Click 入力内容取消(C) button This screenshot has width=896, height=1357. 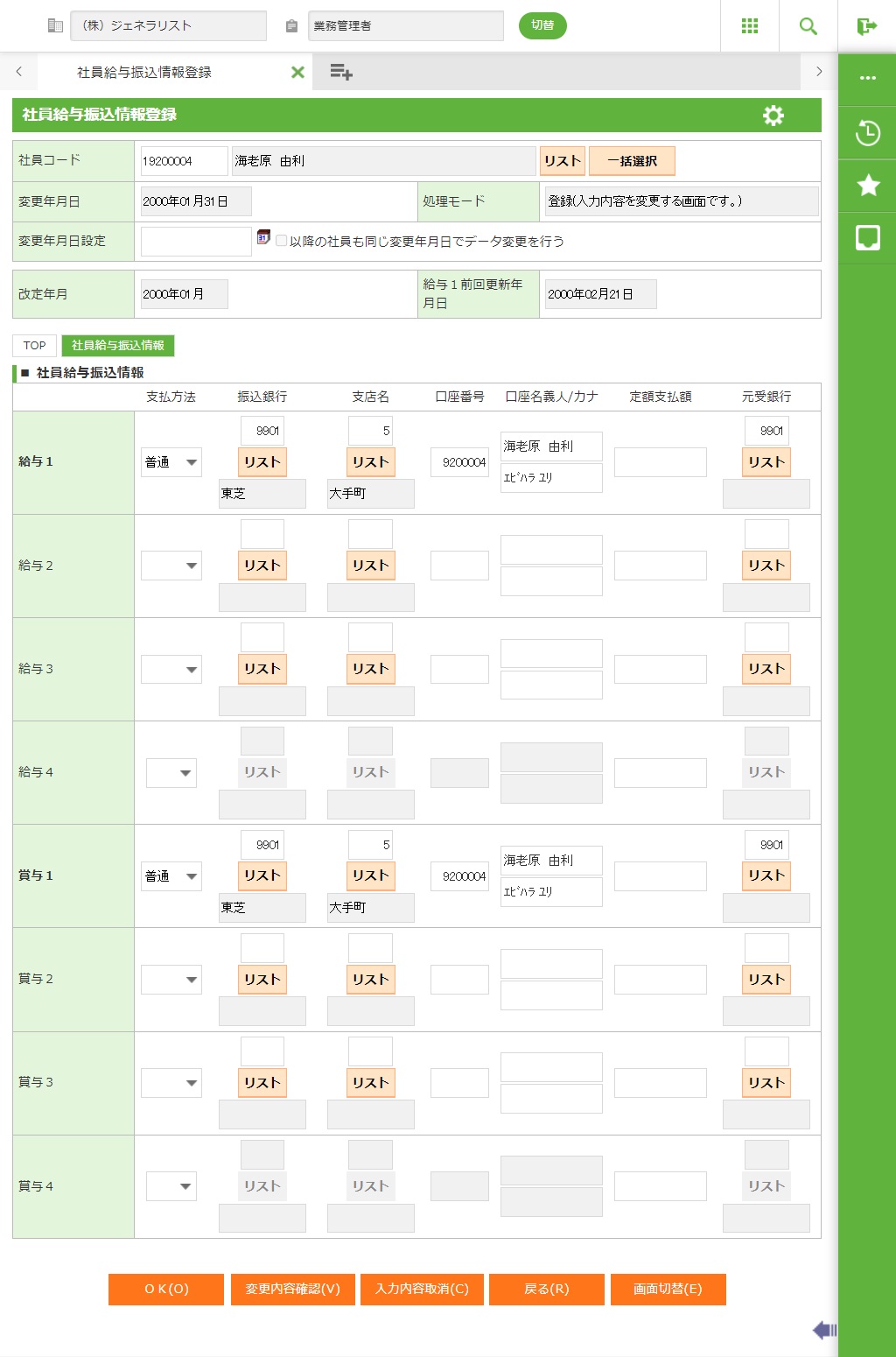point(422,1289)
